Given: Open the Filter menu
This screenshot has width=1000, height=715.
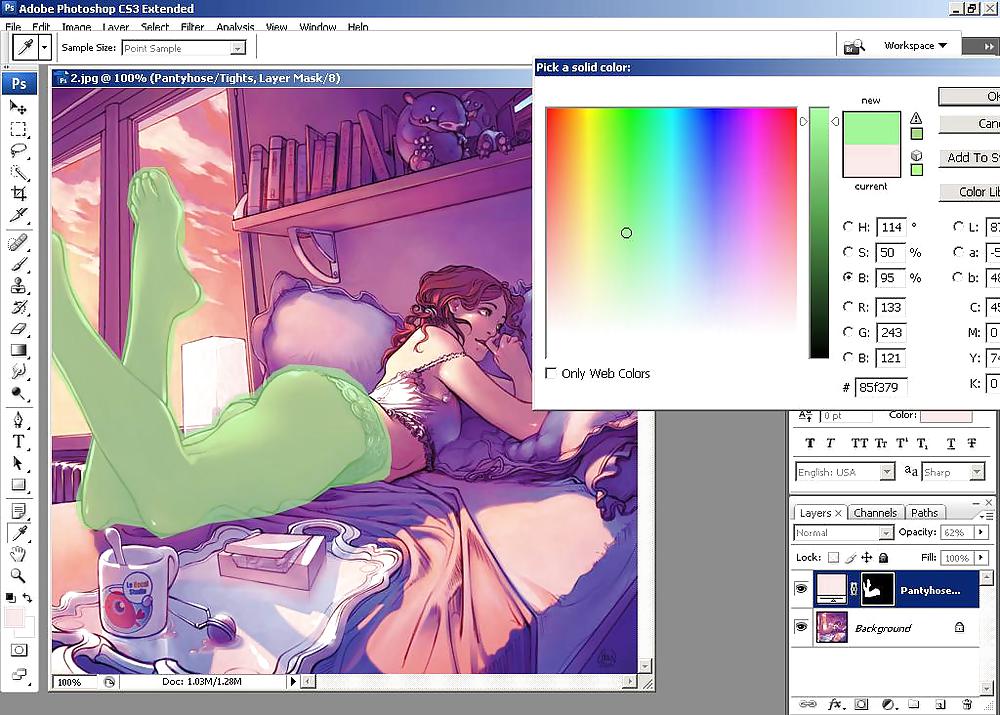Looking at the screenshot, I should pyautogui.click(x=192, y=27).
